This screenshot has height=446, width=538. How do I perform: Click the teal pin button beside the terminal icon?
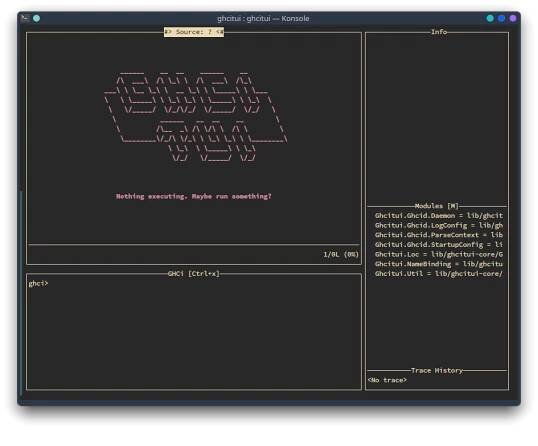(36, 19)
